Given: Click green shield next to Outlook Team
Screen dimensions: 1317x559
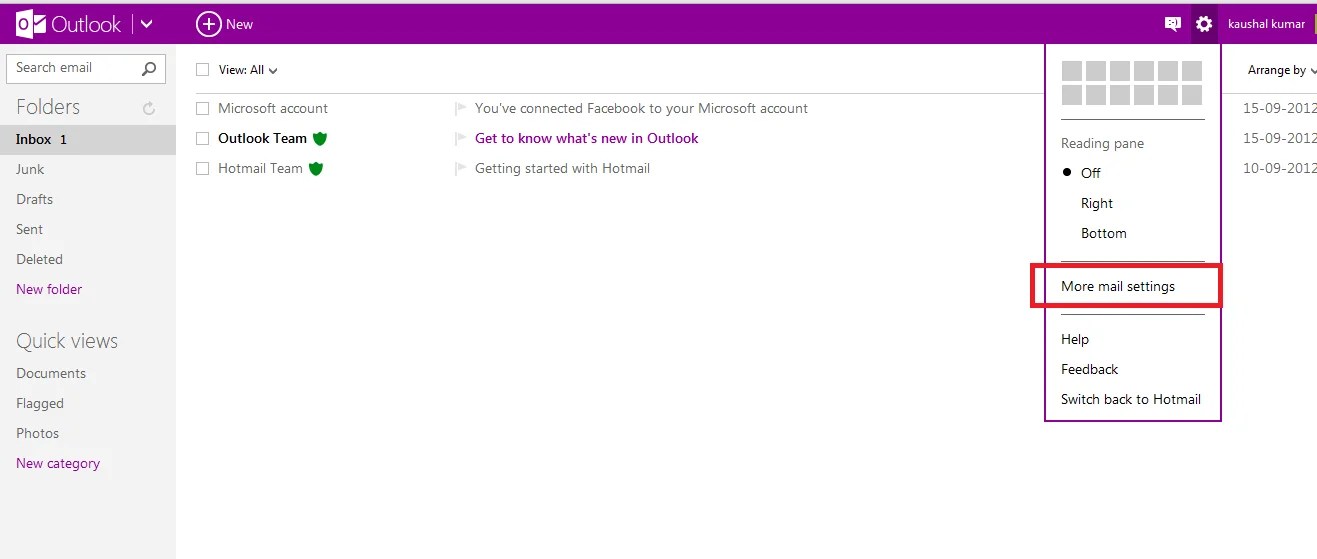Looking at the screenshot, I should (320, 138).
